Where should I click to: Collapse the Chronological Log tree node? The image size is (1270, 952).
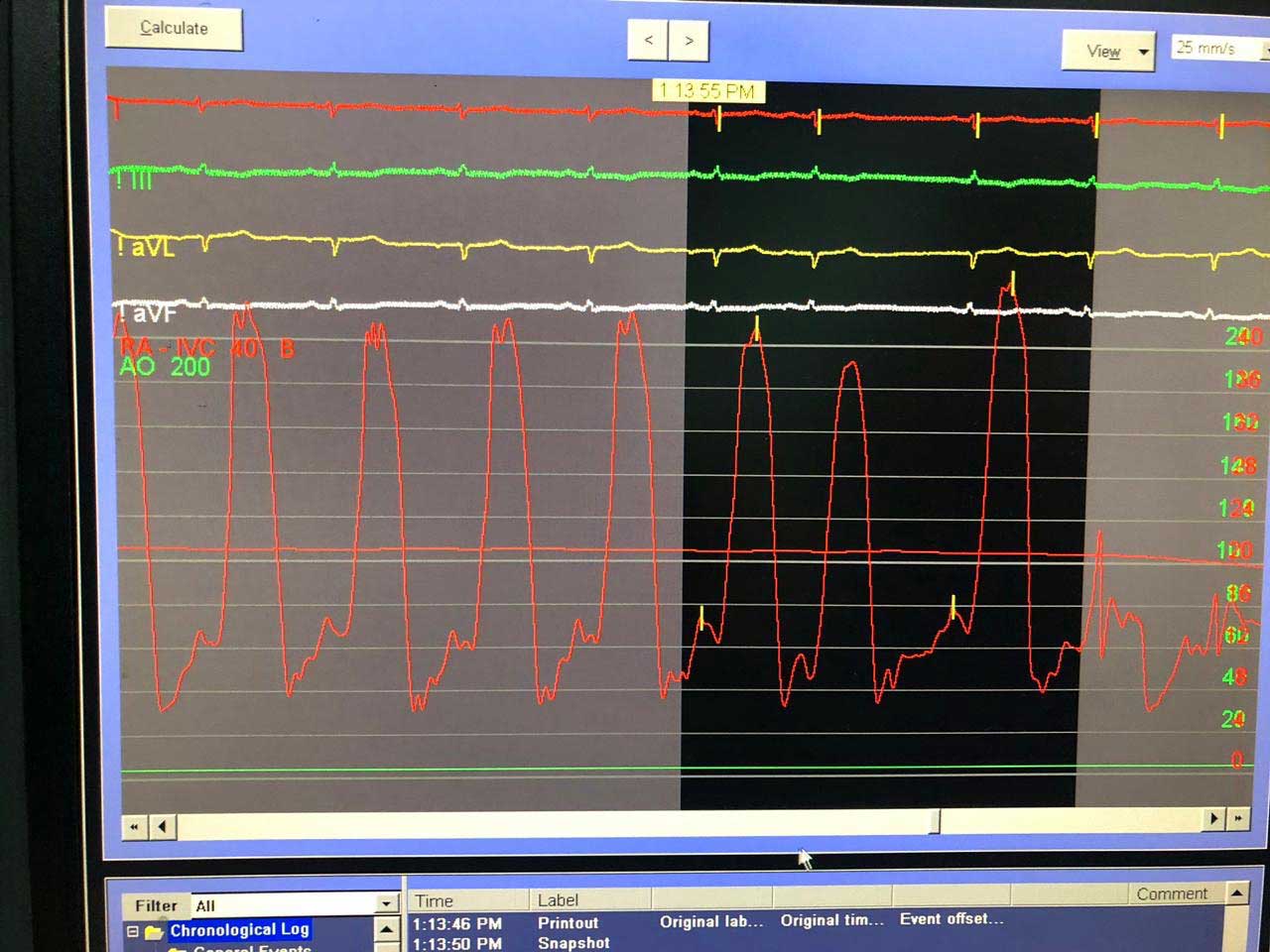(x=132, y=931)
